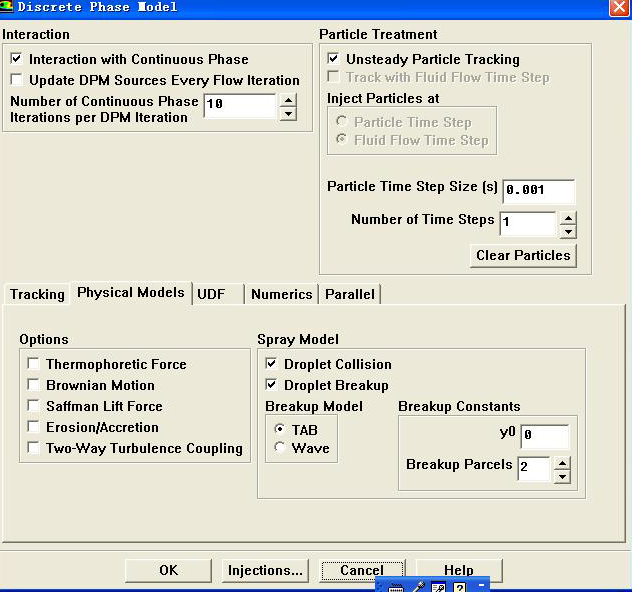632x592 pixels.
Task: Switch to the UDF tab
Action: tap(211, 294)
